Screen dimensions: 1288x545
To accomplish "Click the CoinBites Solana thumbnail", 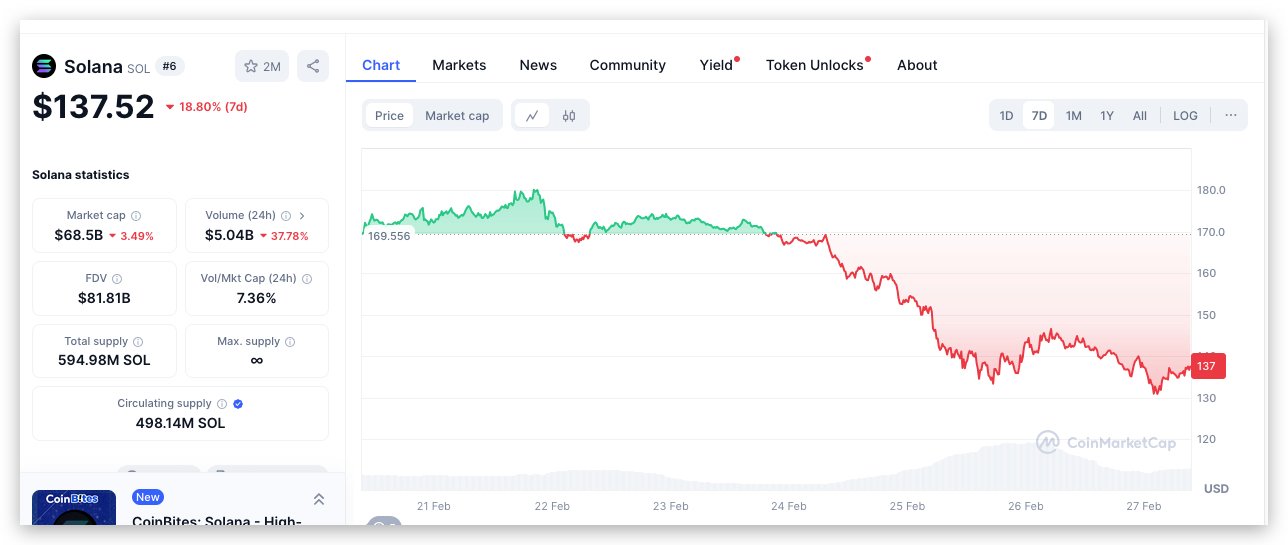I will pyautogui.click(x=66, y=509).
